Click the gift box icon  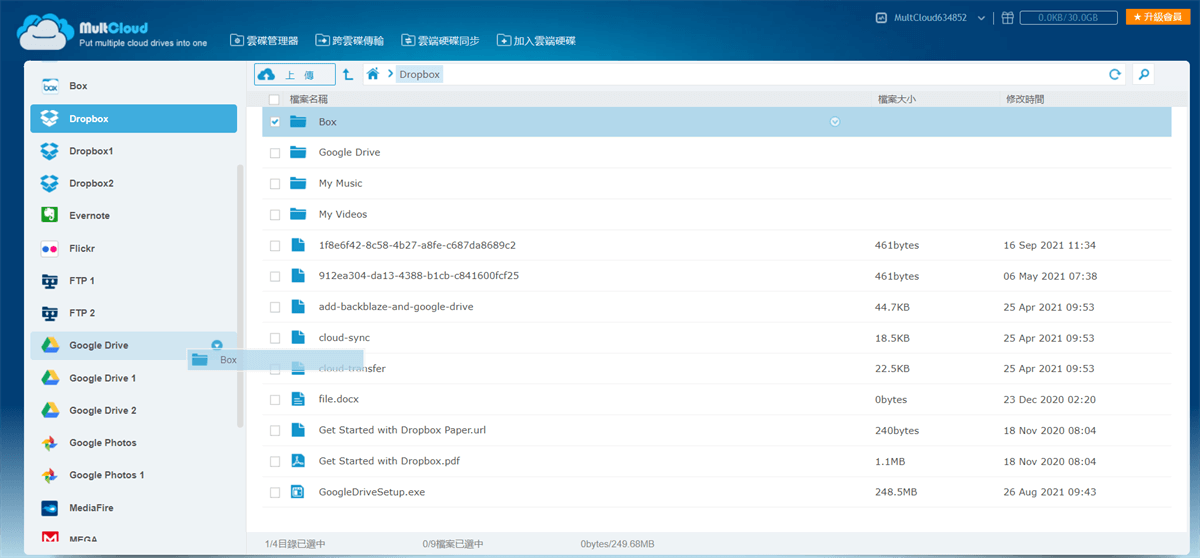[x=1008, y=17]
